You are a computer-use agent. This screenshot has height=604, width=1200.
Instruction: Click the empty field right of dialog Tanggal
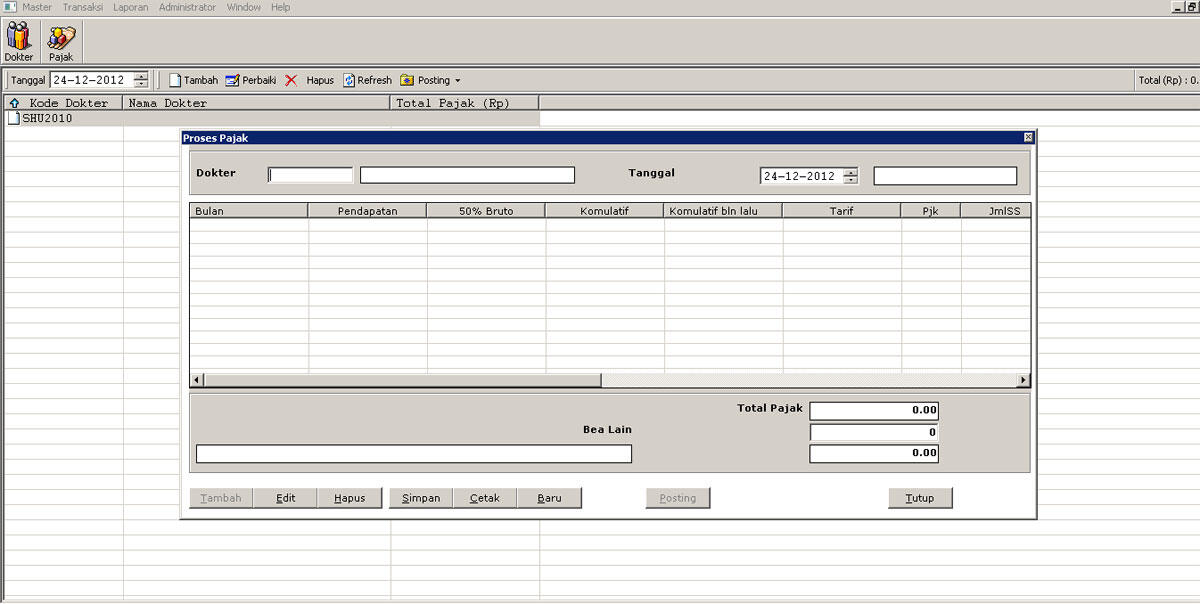[945, 176]
